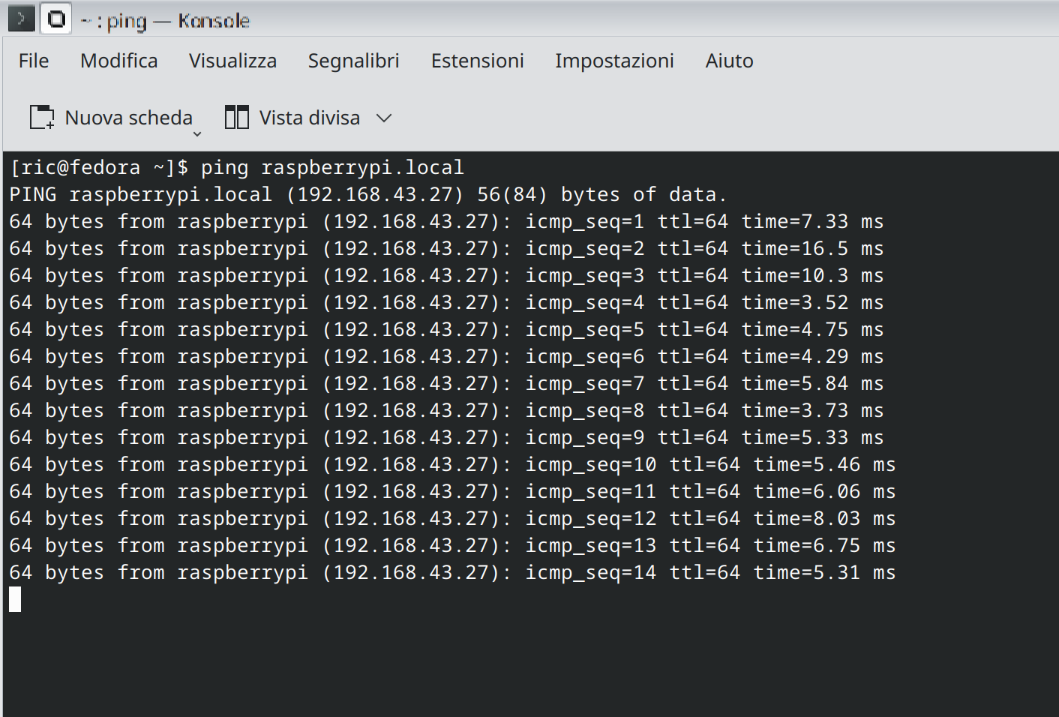Open the Aiuto menu
The height and width of the screenshot is (717, 1059).
point(729,61)
